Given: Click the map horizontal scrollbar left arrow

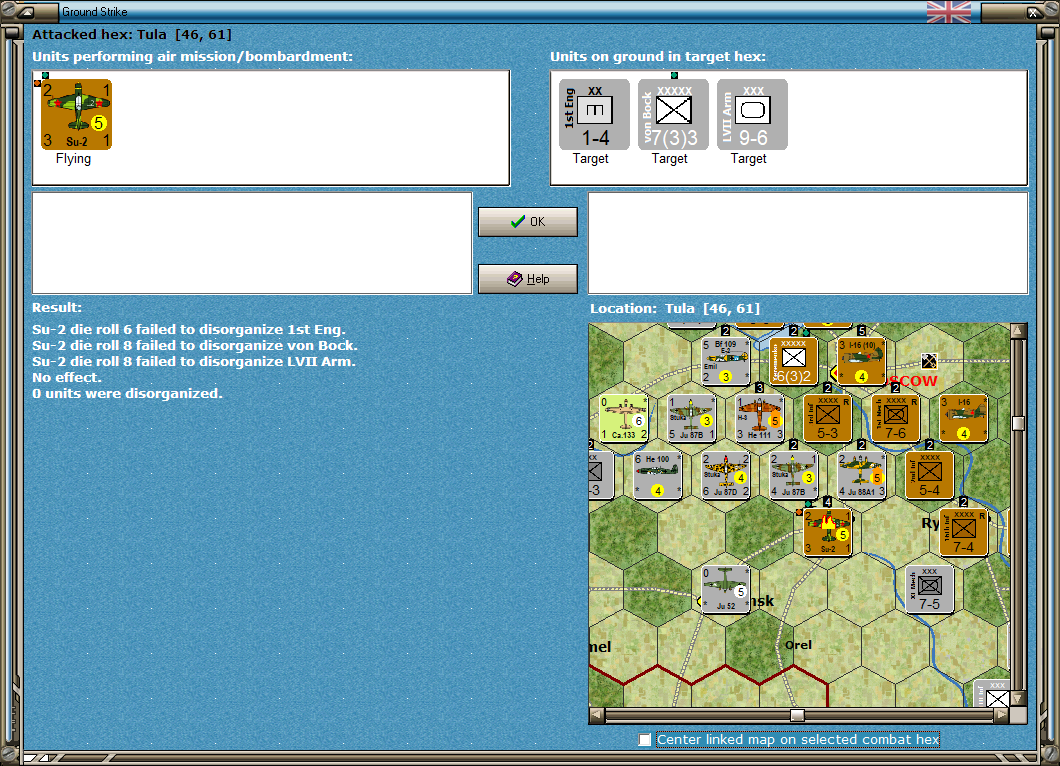Looking at the screenshot, I should [x=596, y=715].
